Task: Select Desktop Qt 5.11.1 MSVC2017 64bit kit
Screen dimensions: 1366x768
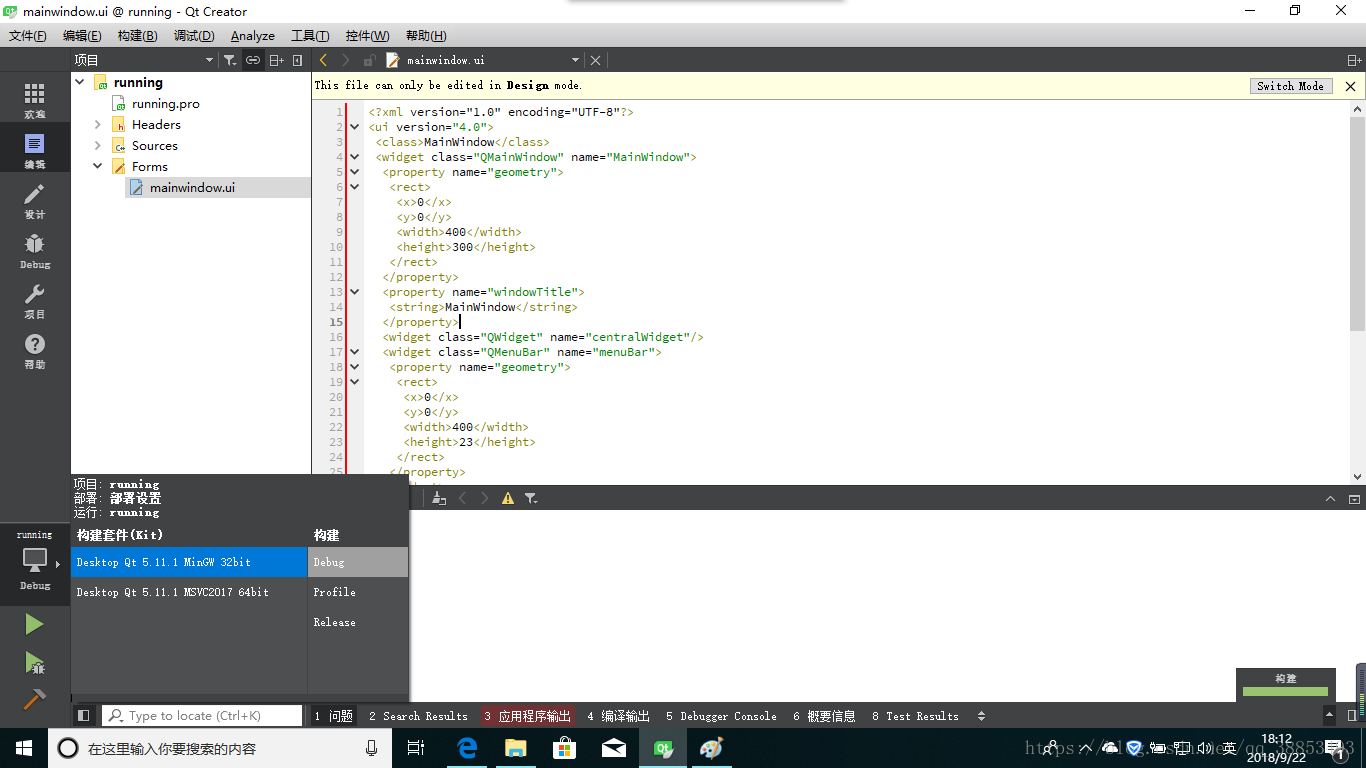Action: pyautogui.click(x=189, y=592)
